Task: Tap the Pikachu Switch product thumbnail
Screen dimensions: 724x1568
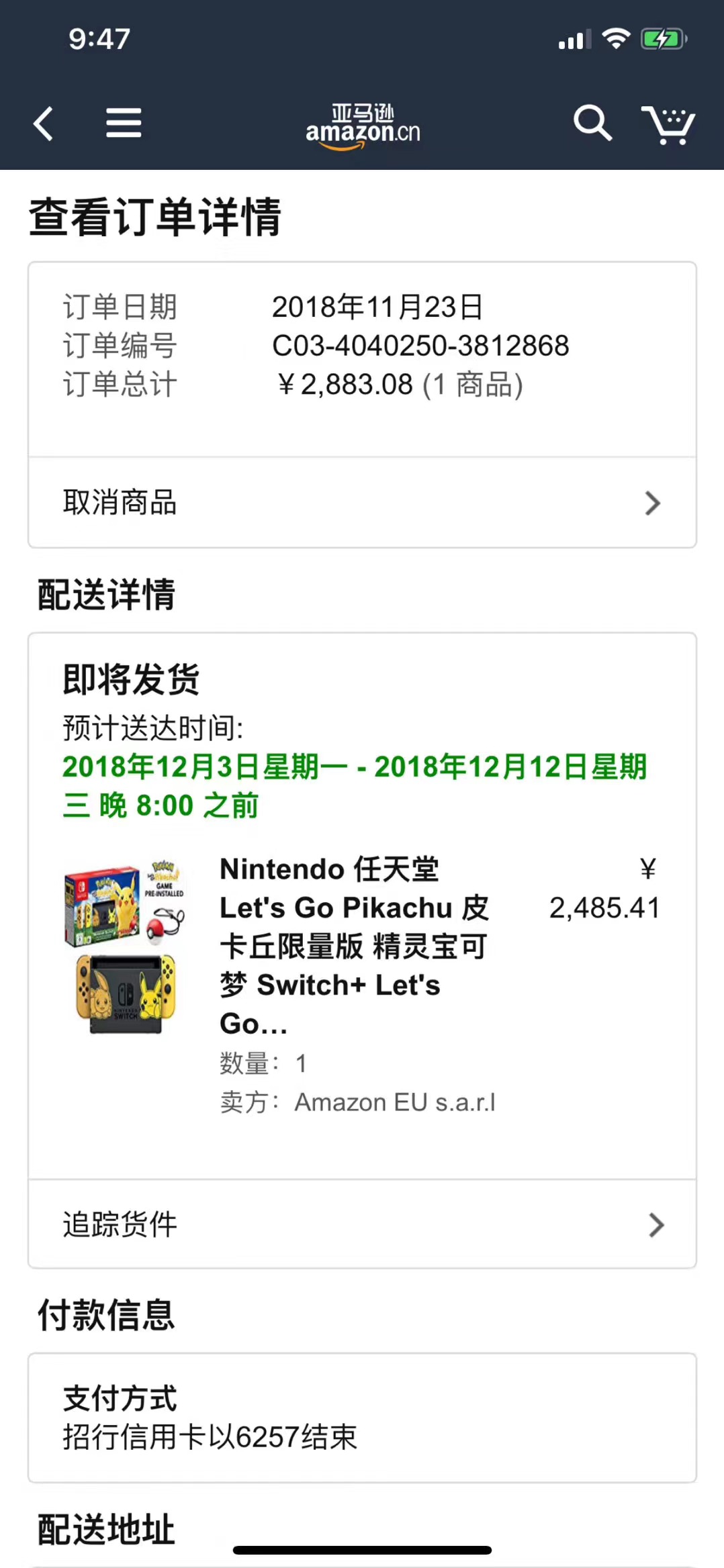Action: tap(126, 946)
